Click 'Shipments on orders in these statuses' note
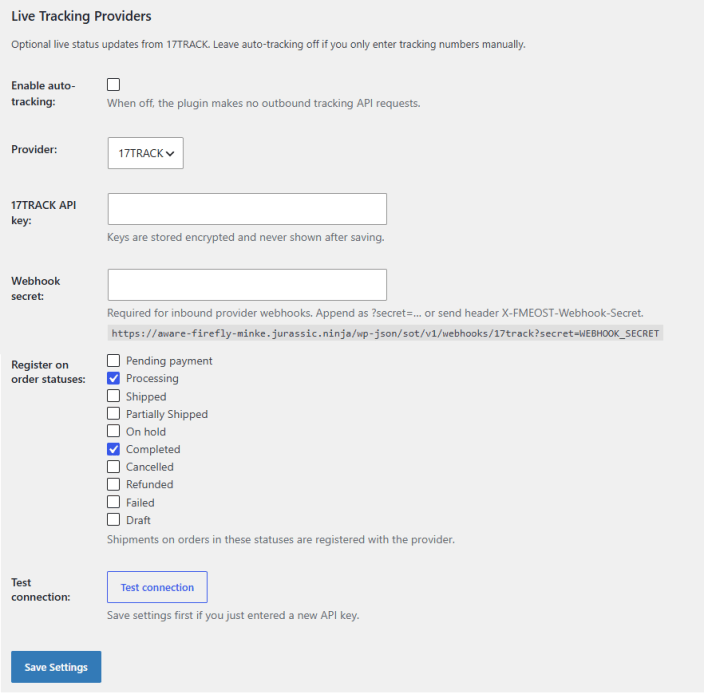Screen dimensions: 704x694 pos(281,539)
